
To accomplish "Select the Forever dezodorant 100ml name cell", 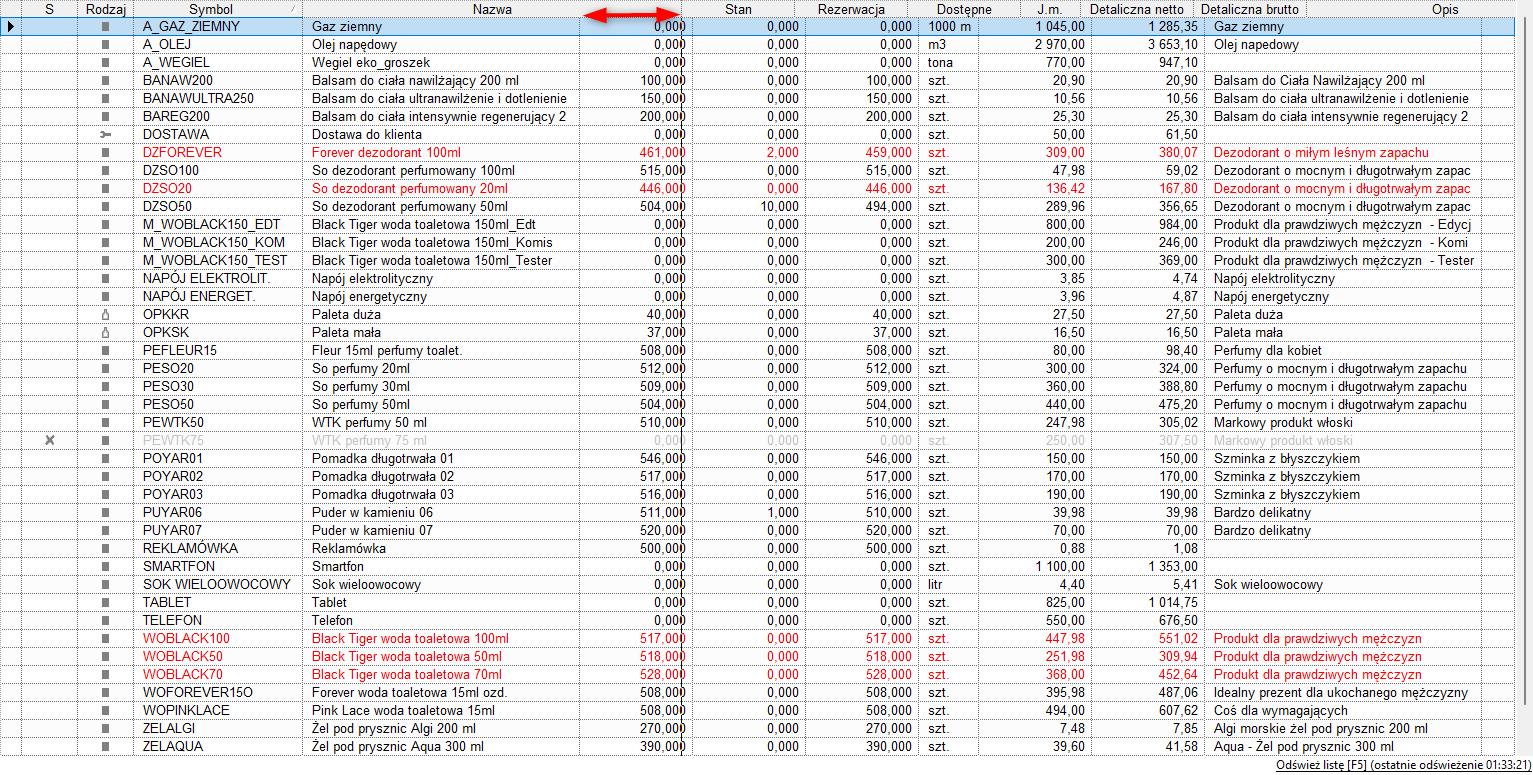I will pyautogui.click(x=441, y=152).
